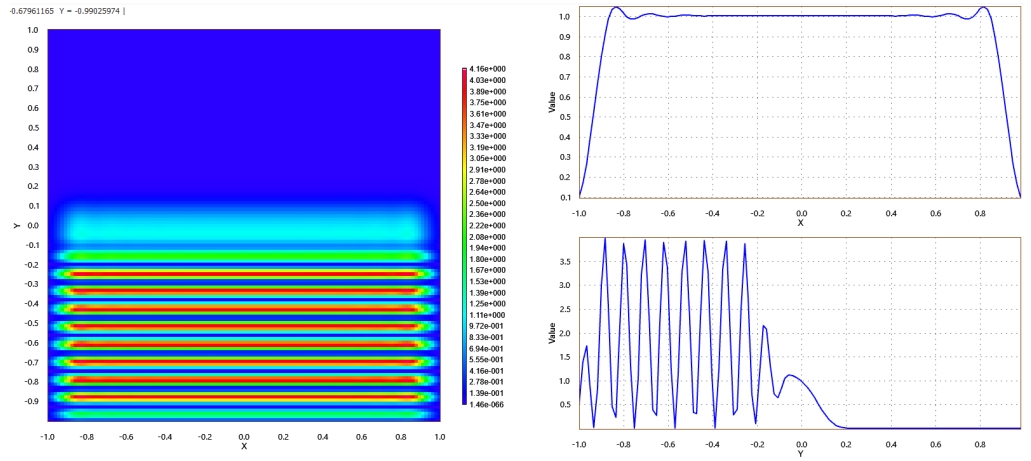Click the X axis title under the top plot
This screenshot has width=1031, height=461.
click(x=800, y=223)
